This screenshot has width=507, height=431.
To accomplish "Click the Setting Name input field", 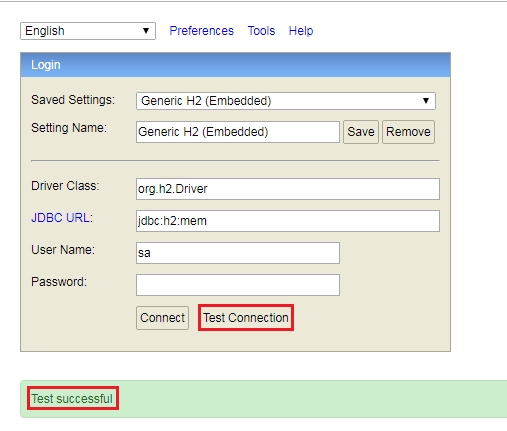I will coord(238,132).
